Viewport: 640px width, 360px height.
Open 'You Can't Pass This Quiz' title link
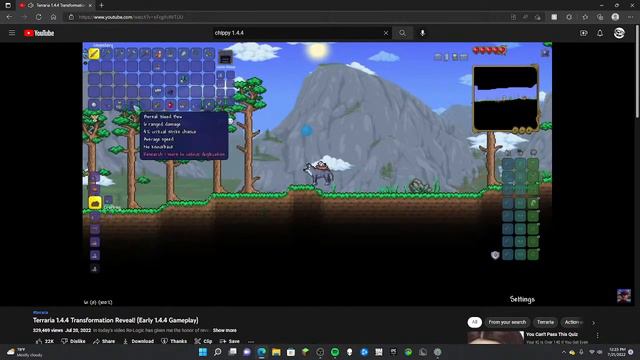click(551, 334)
